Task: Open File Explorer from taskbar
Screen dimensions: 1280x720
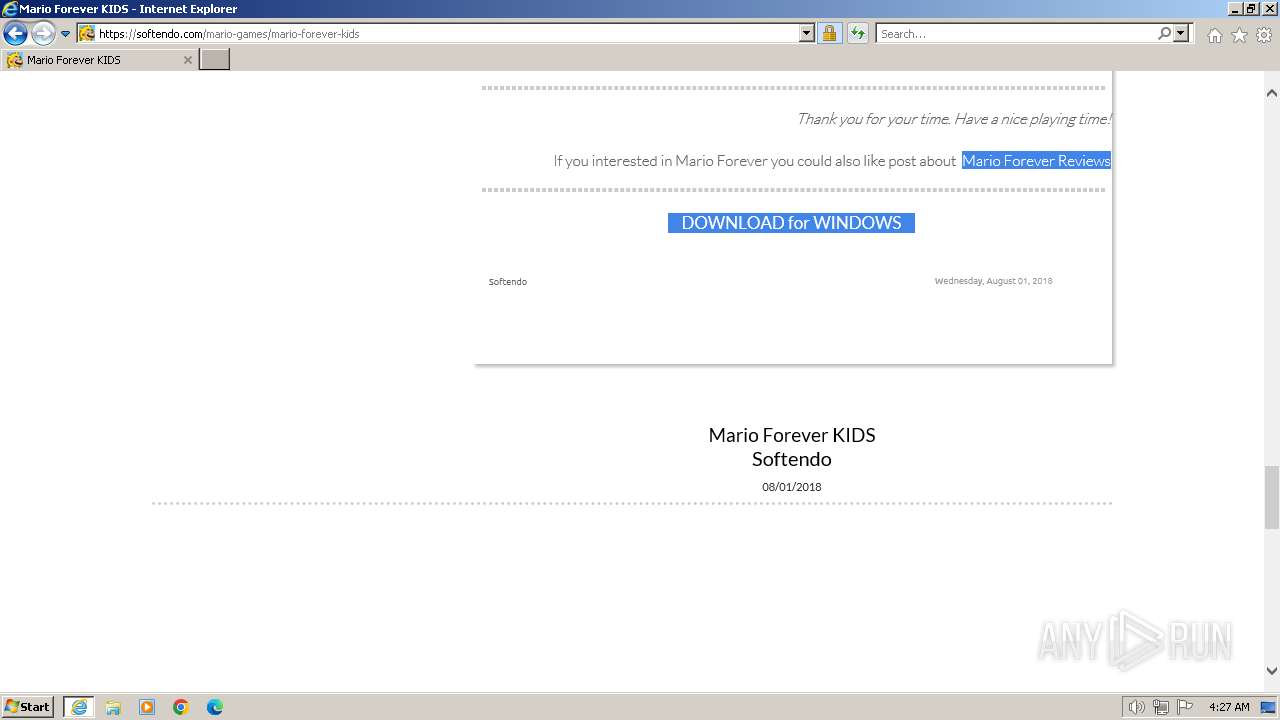Action: tap(113, 707)
